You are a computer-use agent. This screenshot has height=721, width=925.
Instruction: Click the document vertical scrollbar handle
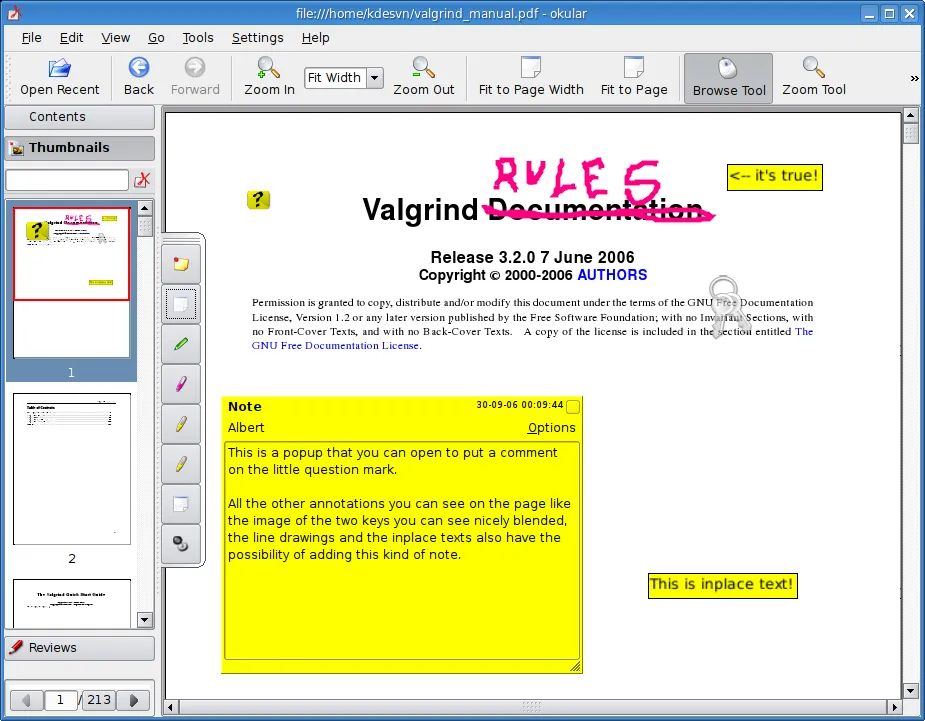pos(910,132)
